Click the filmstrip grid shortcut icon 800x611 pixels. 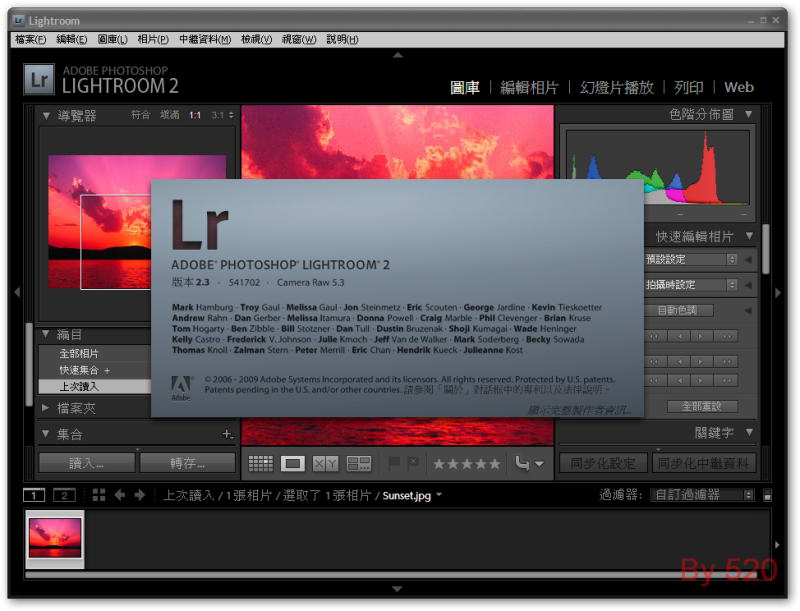pos(98,495)
